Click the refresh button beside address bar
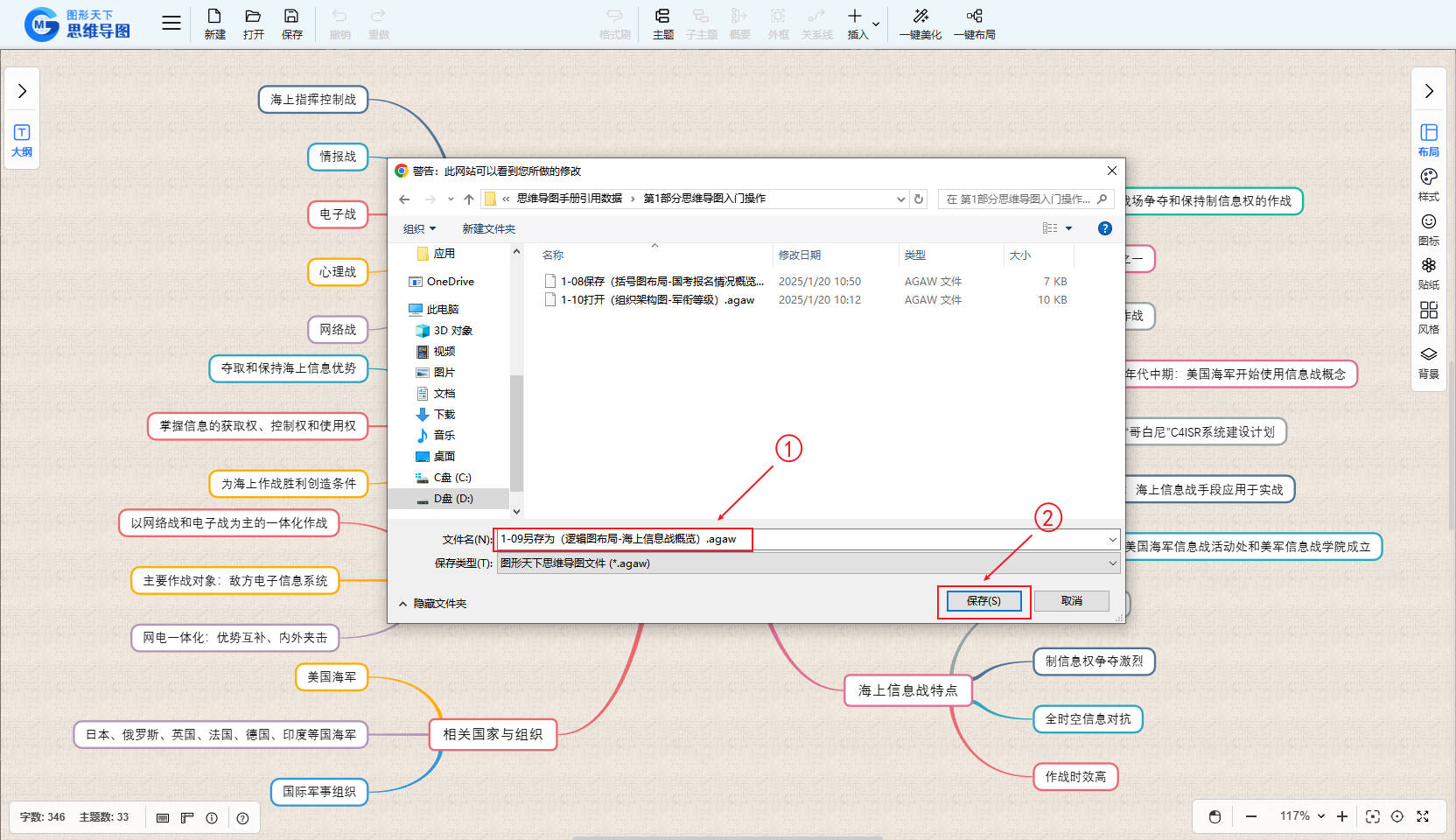The height and width of the screenshot is (840, 1456). (919, 199)
